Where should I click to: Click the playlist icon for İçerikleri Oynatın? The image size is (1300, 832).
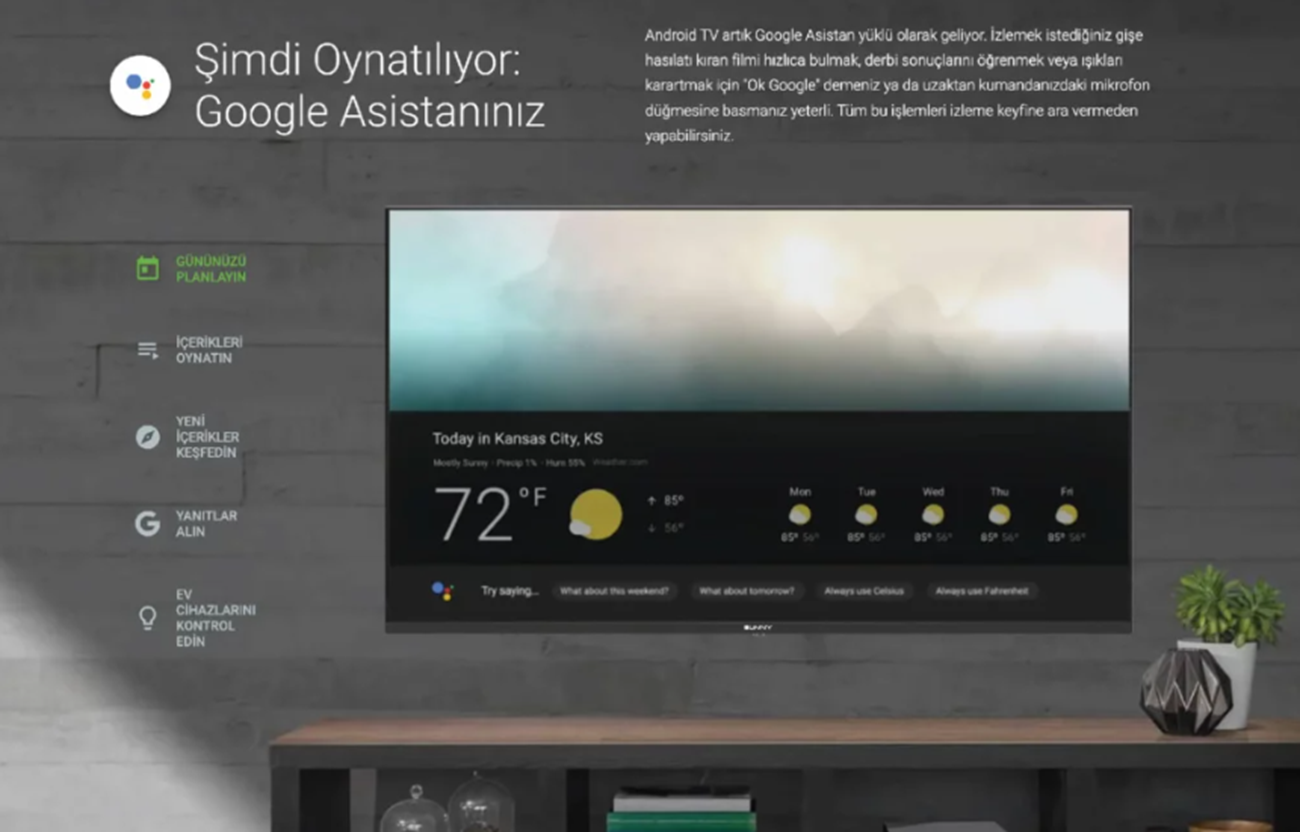(147, 350)
